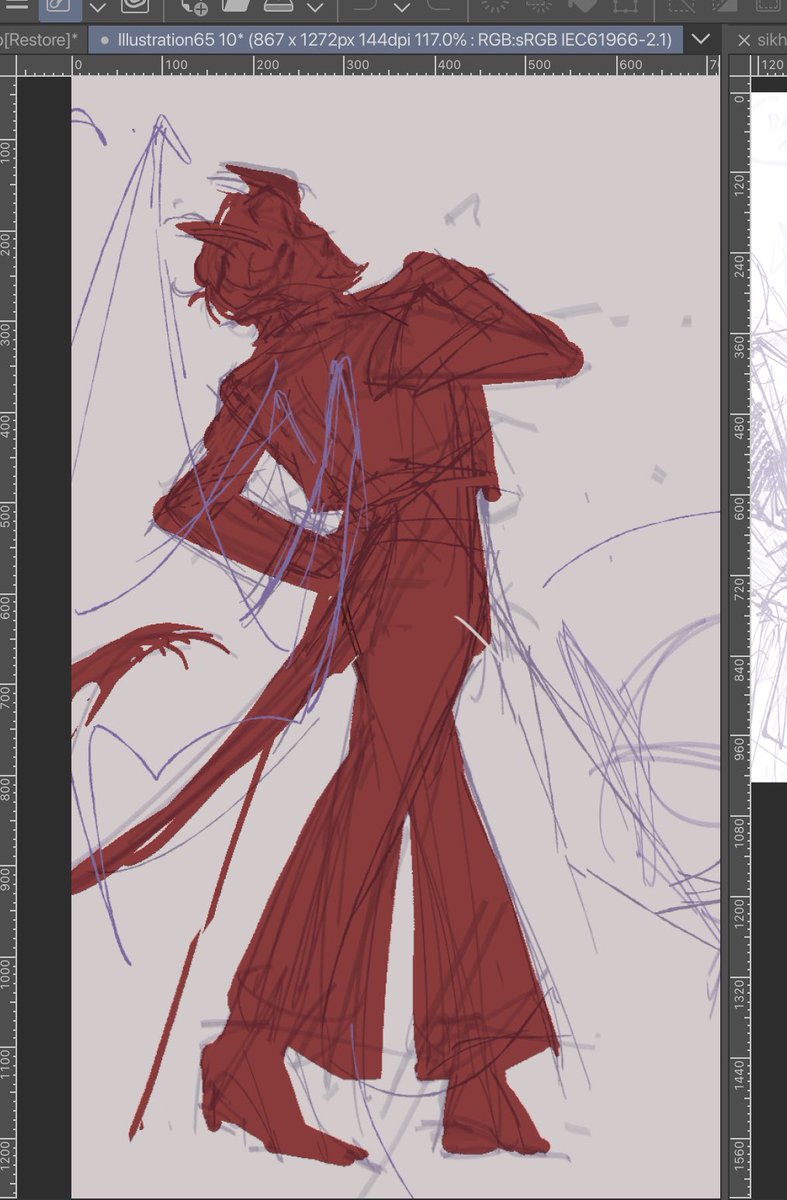Open the canvas tab list dropdown arrow
Viewport: 787px width, 1200px height.
point(701,40)
